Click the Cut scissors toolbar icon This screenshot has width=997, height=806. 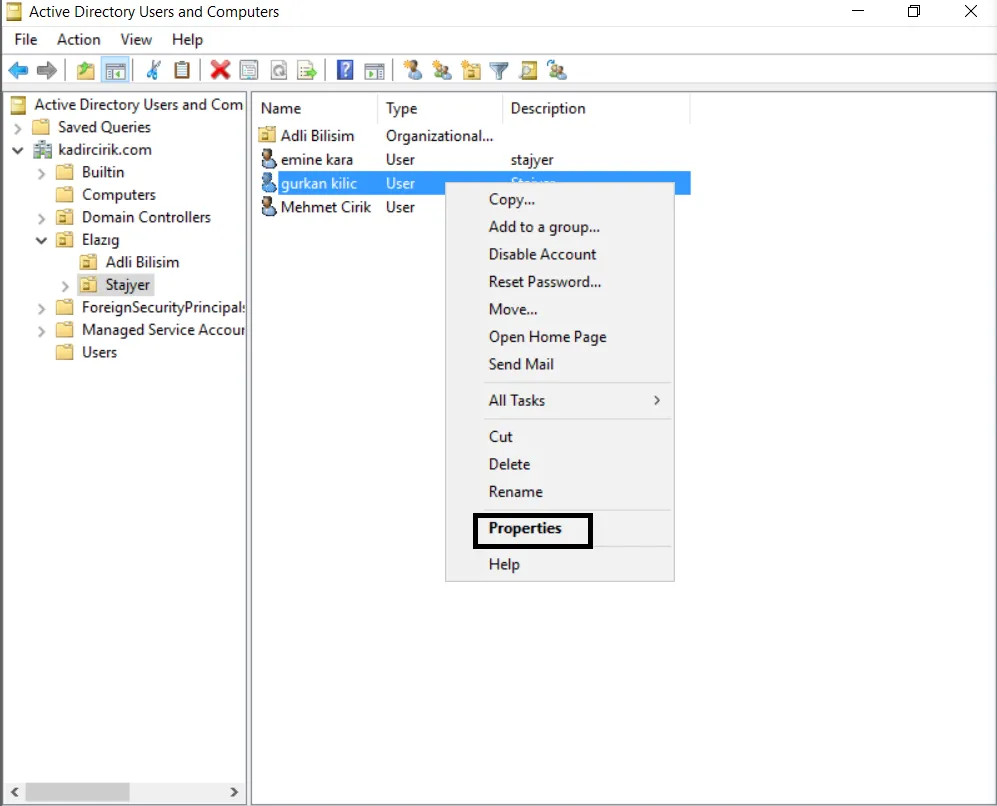153,70
